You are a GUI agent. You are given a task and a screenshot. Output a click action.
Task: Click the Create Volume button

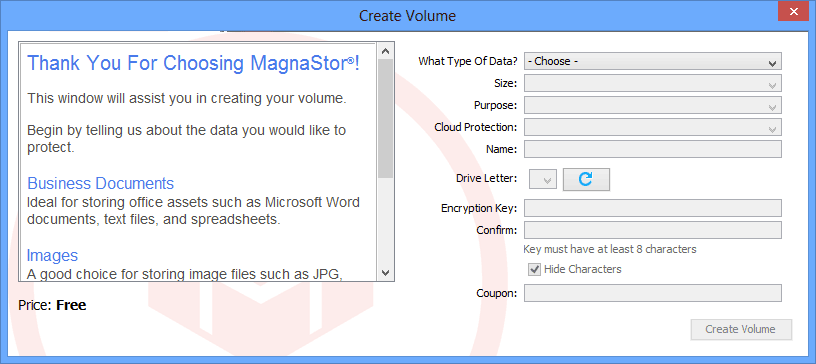741,329
